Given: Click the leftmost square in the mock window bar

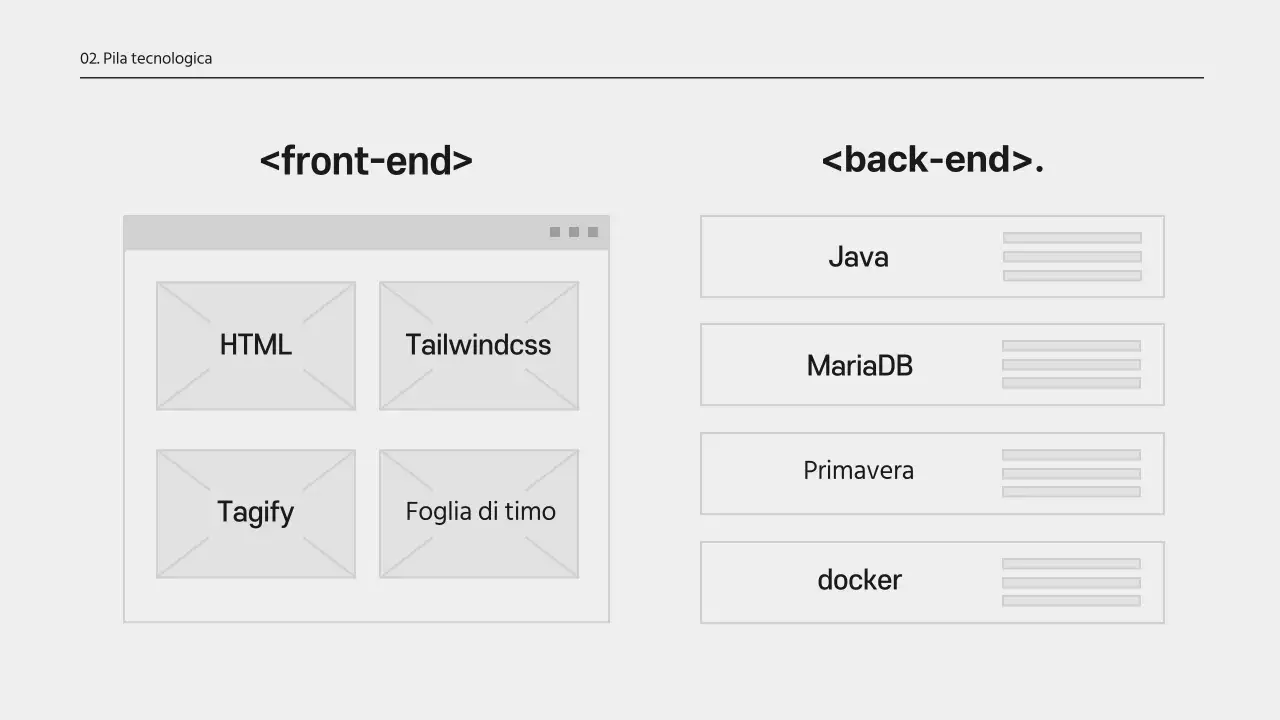Looking at the screenshot, I should click(x=555, y=232).
